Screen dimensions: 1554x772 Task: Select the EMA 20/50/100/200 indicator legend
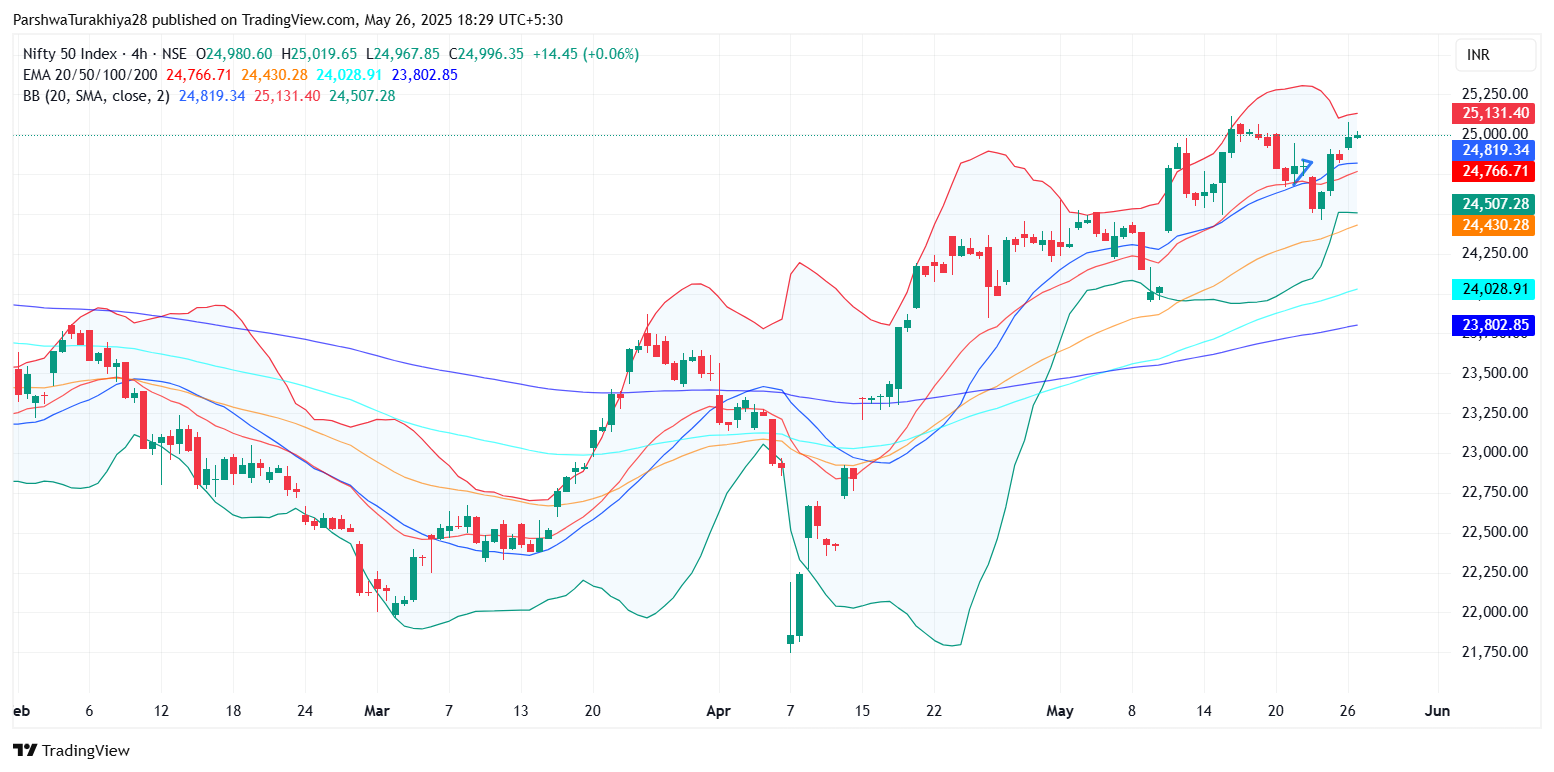90,75
